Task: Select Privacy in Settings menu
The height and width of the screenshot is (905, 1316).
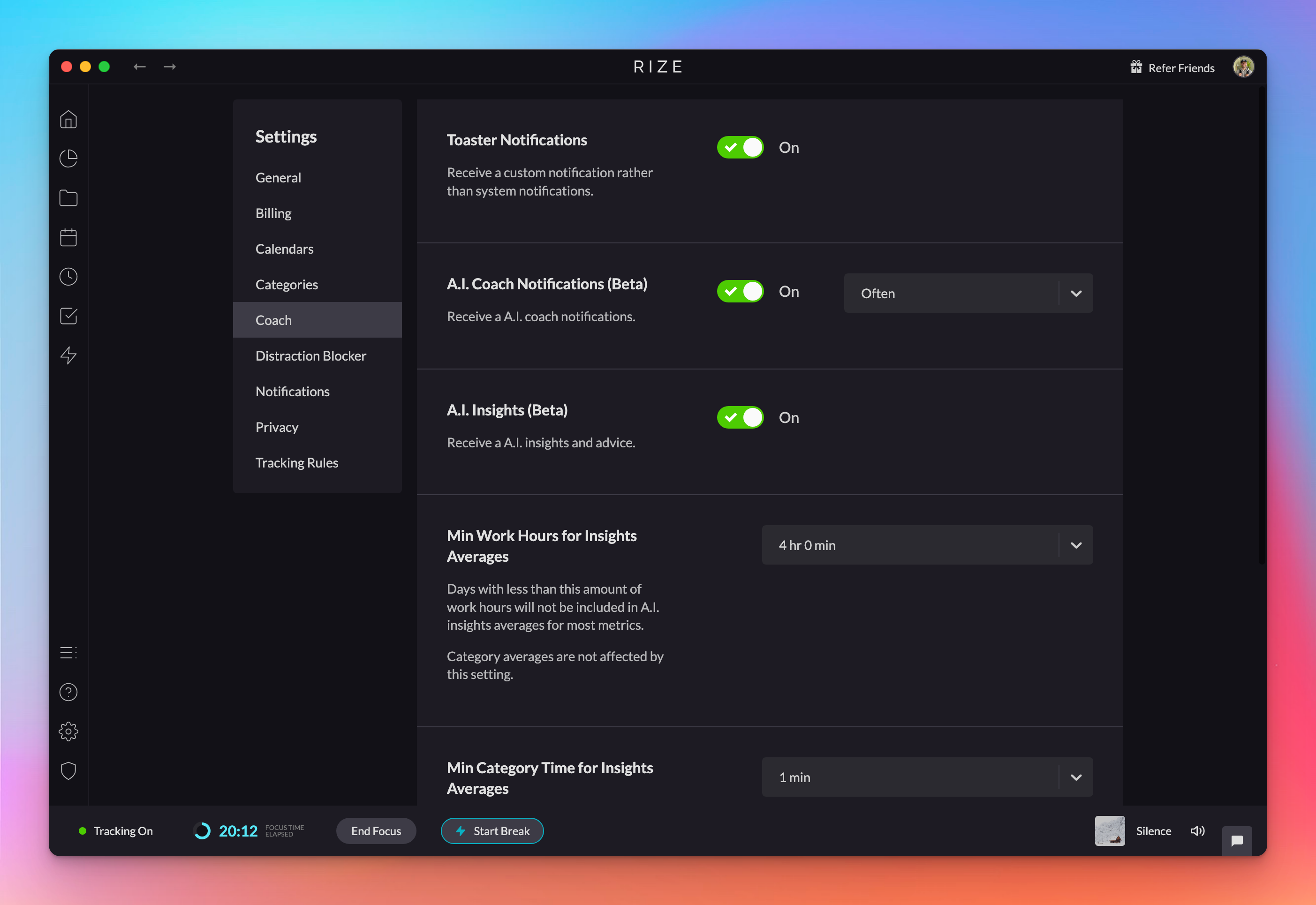Action: tap(317, 428)
